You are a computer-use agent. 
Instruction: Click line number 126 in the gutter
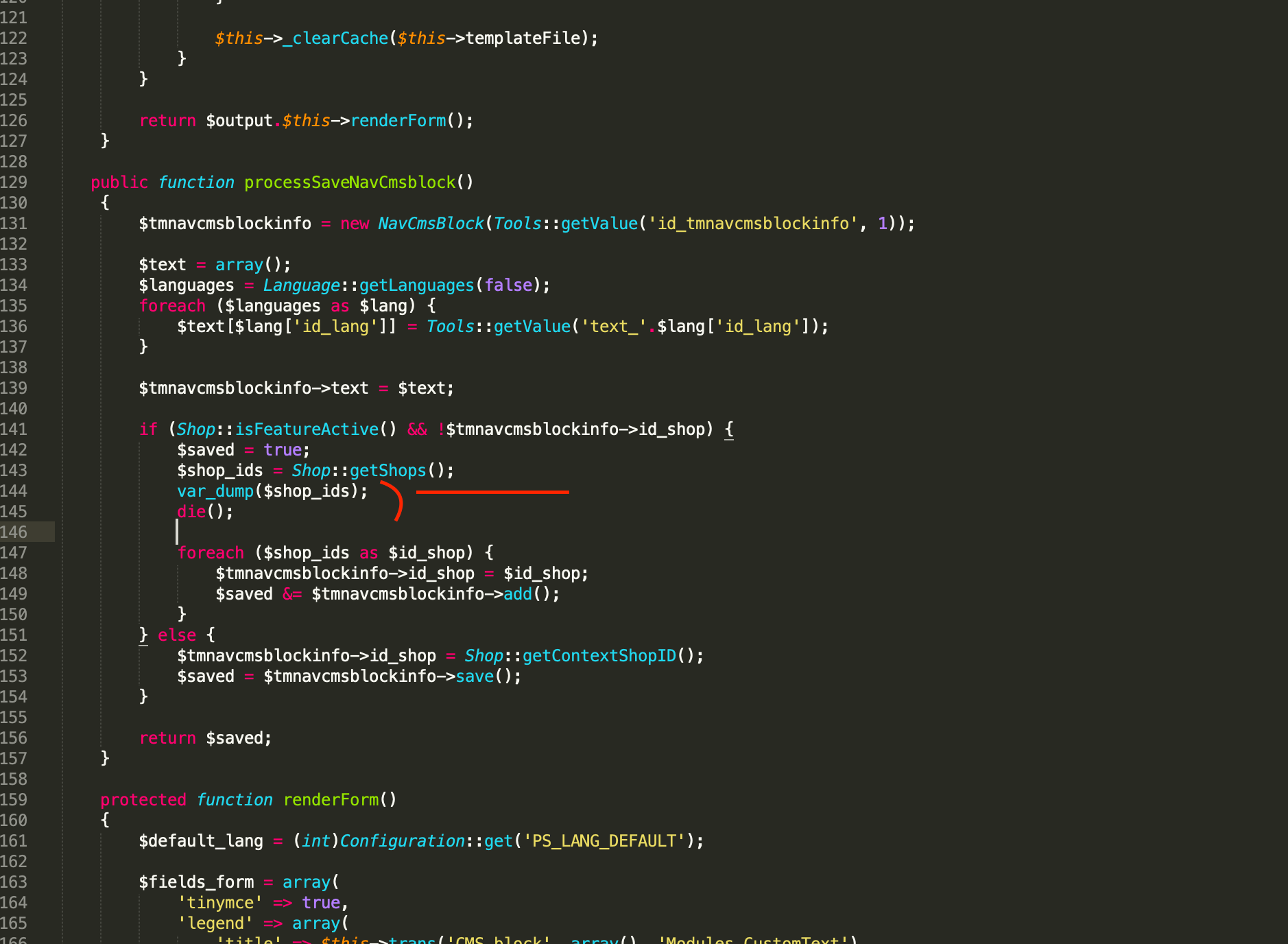[x=14, y=121]
